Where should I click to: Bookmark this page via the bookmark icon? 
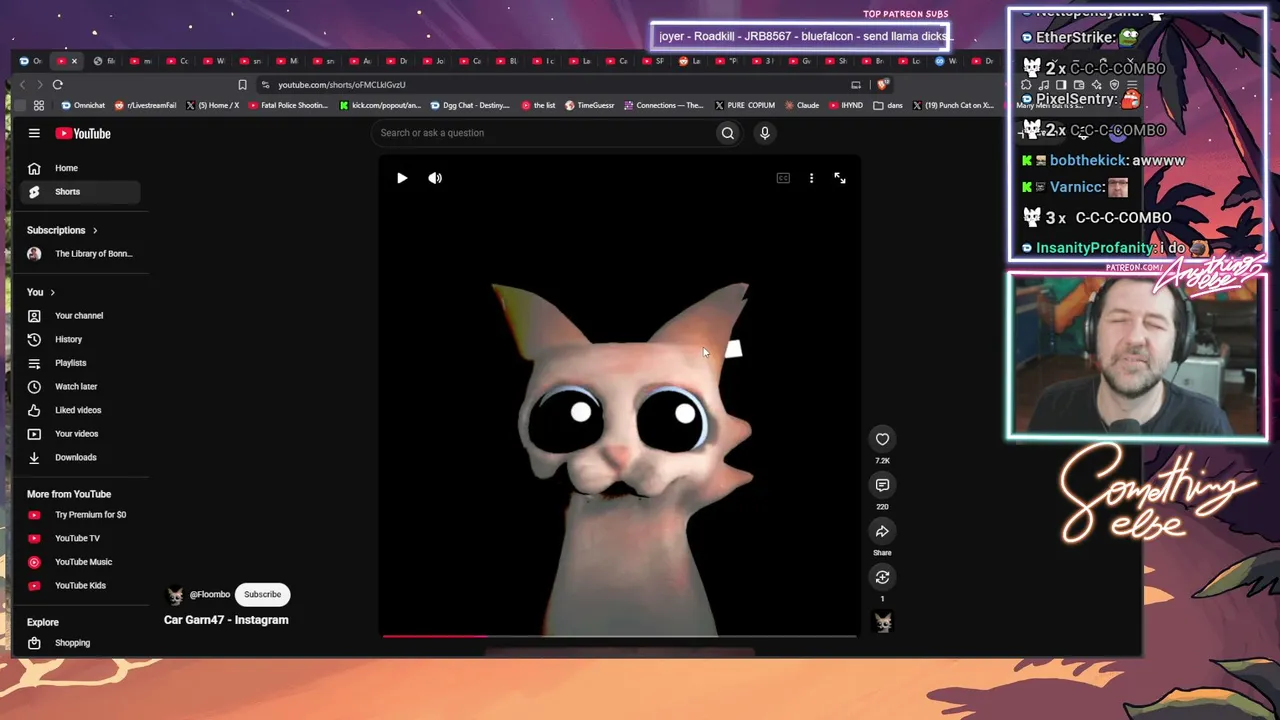[242, 85]
